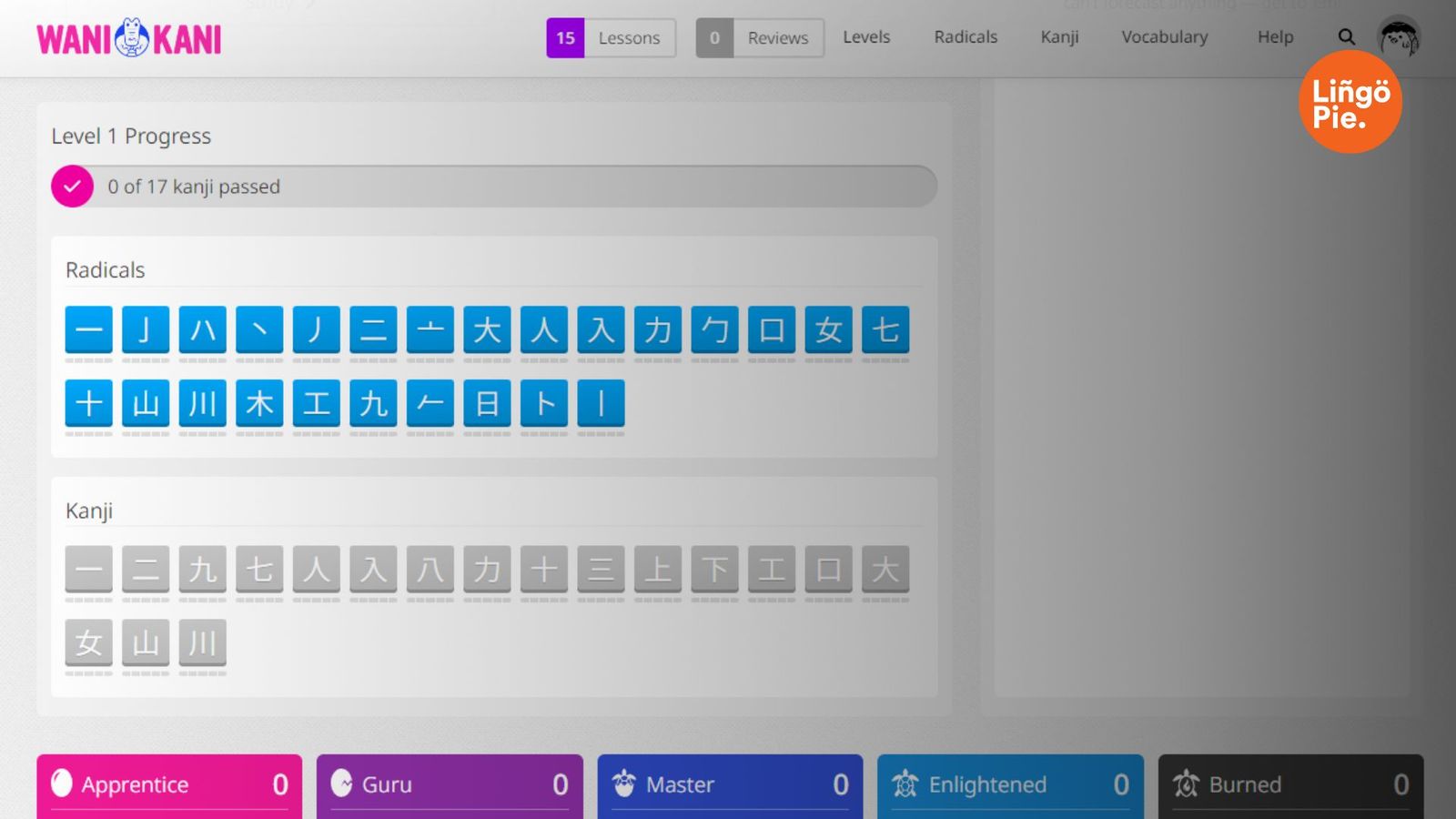
Task: Select the 大 radical tile
Action: coord(487,330)
